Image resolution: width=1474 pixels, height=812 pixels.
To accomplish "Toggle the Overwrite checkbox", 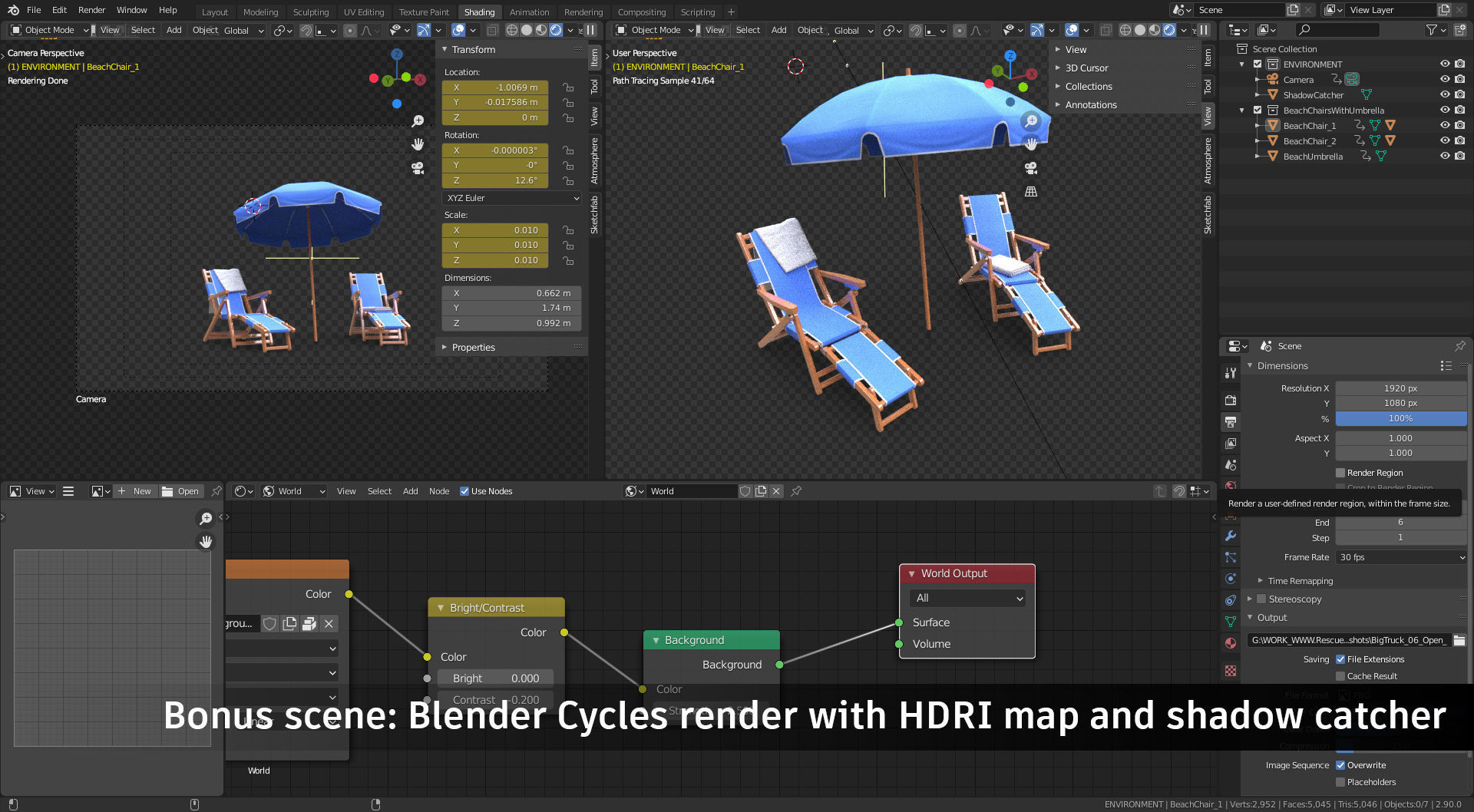I will click(x=1340, y=765).
